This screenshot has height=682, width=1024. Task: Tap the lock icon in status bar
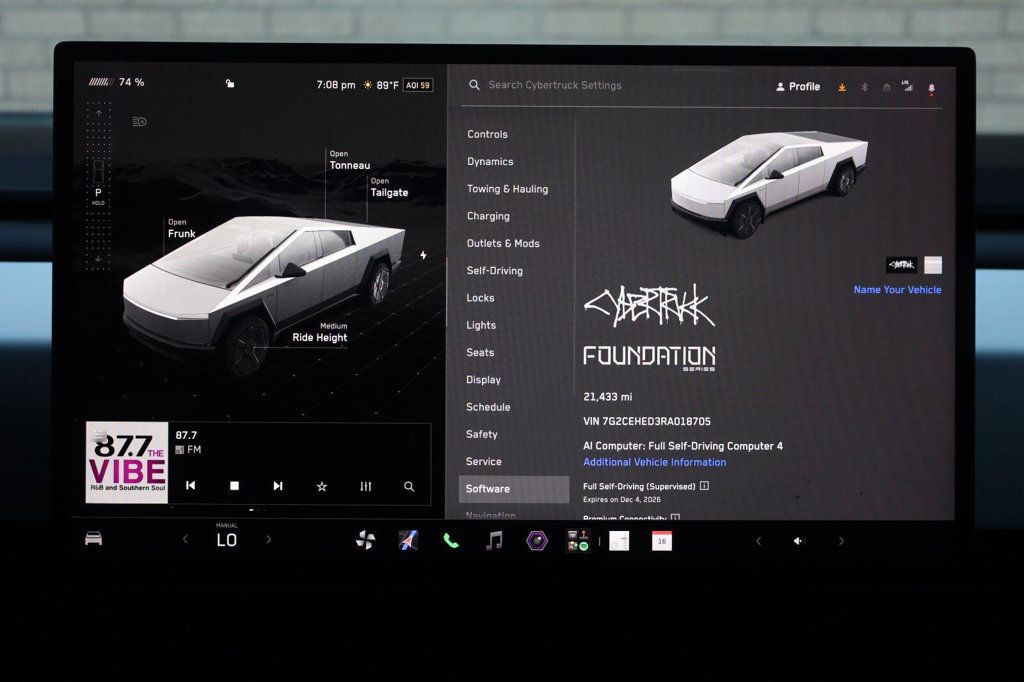[x=230, y=84]
